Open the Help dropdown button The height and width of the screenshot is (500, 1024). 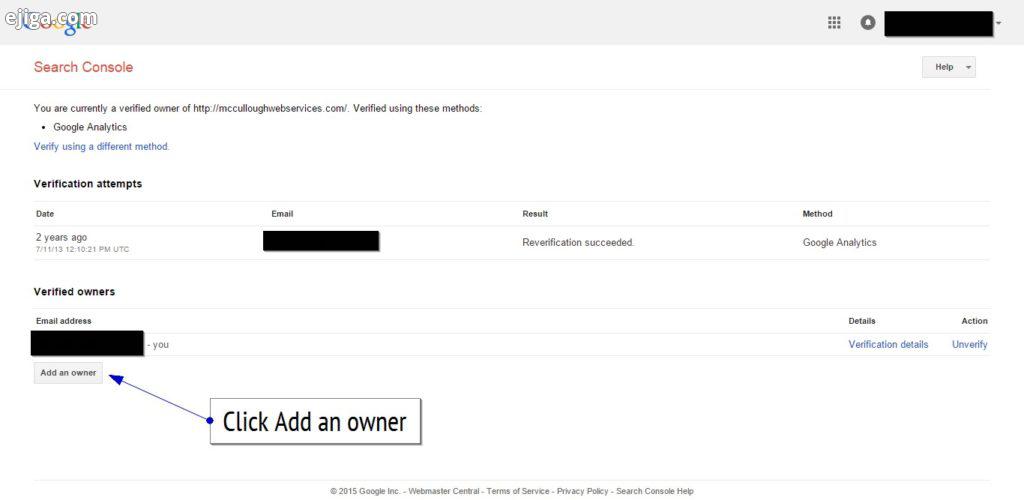coord(948,67)
